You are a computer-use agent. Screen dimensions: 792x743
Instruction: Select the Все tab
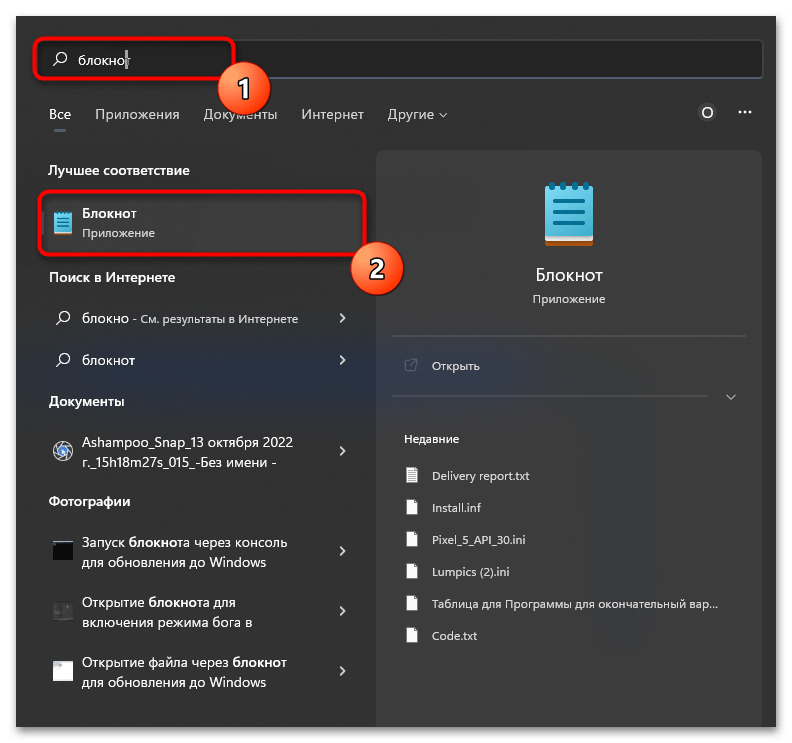click(x=60, y=115)
